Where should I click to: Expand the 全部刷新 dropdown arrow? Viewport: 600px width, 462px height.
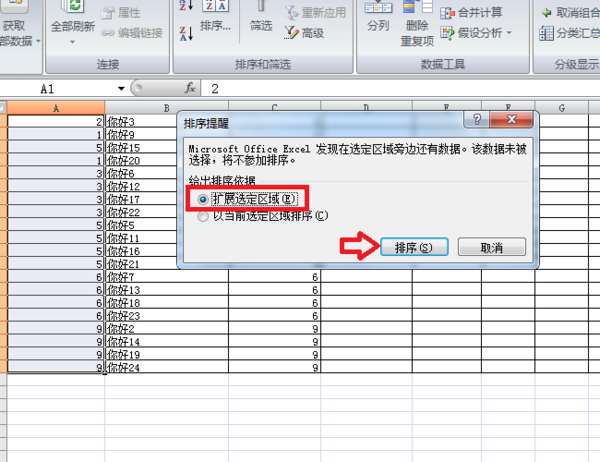coord(73,42)
